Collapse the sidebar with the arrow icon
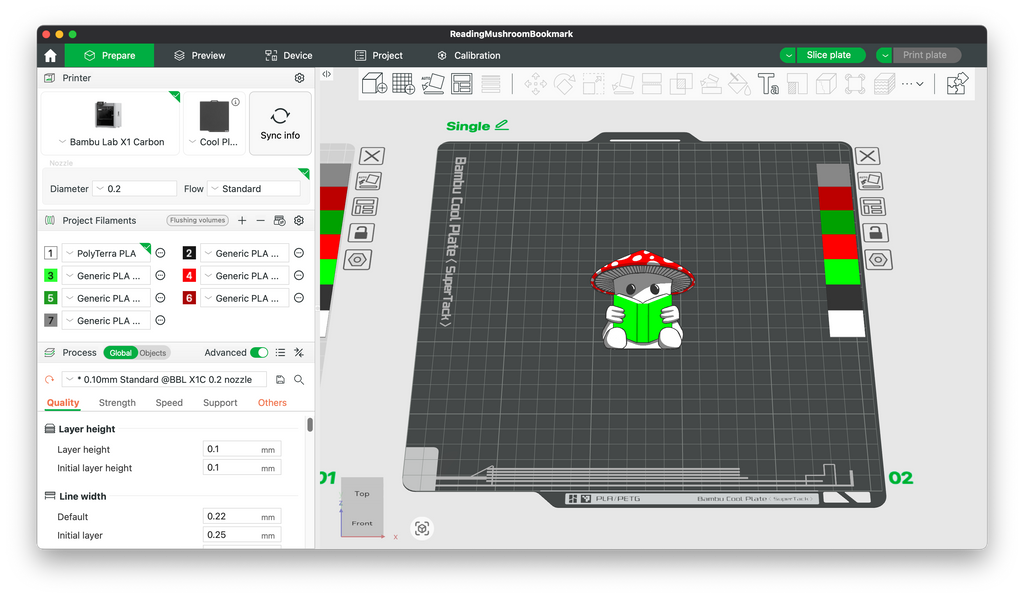 (327, 74)
